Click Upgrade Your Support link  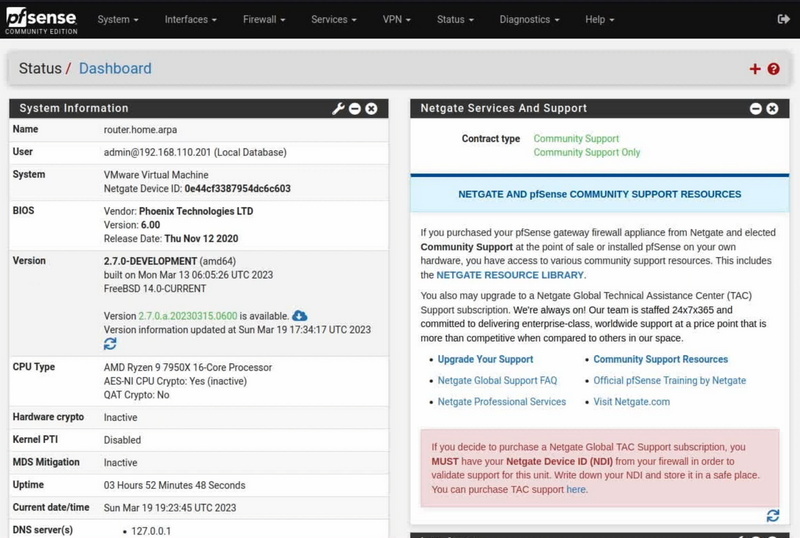(485, 359)
